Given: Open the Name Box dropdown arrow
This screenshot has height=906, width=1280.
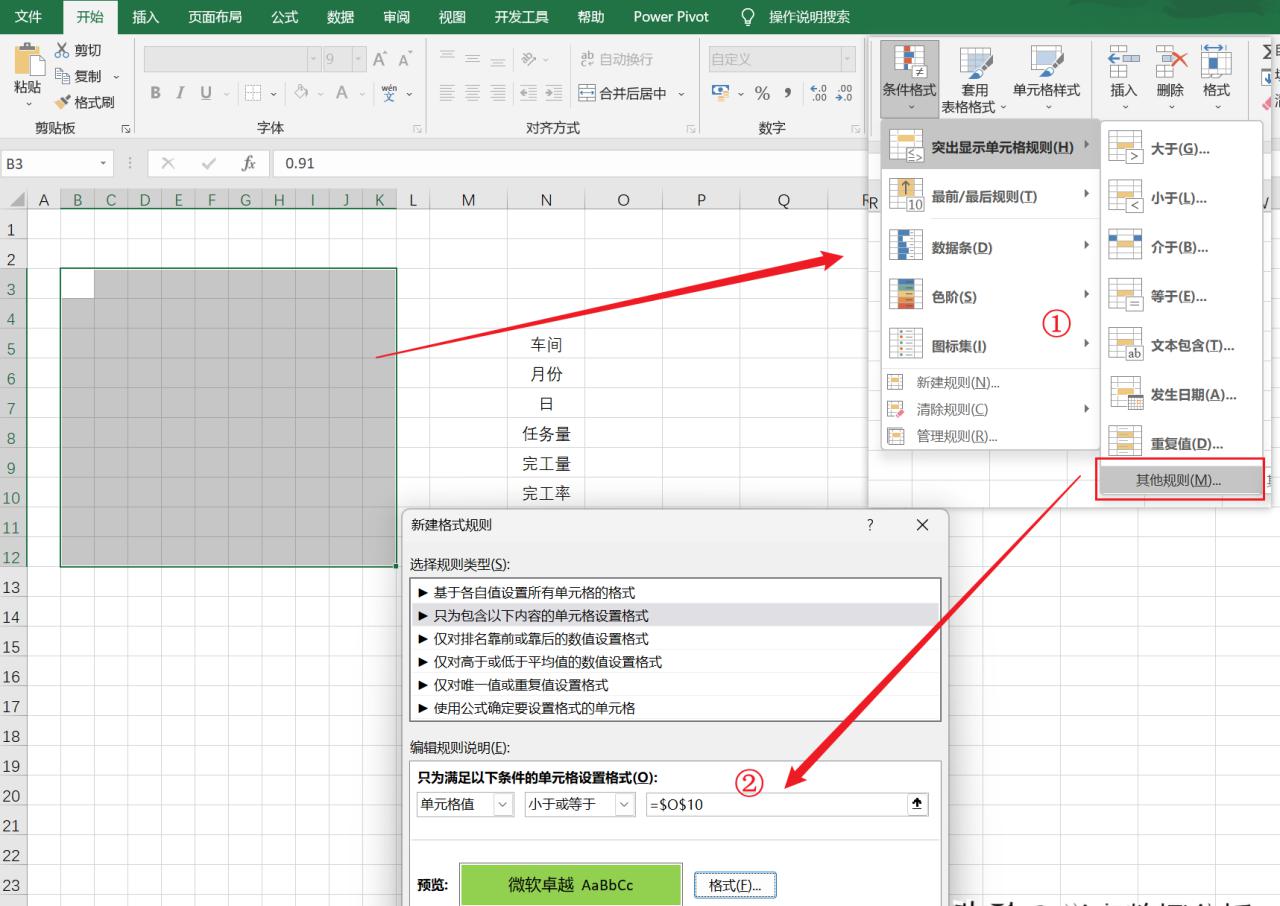Looking at the screenshot, I should click(103, 163).
